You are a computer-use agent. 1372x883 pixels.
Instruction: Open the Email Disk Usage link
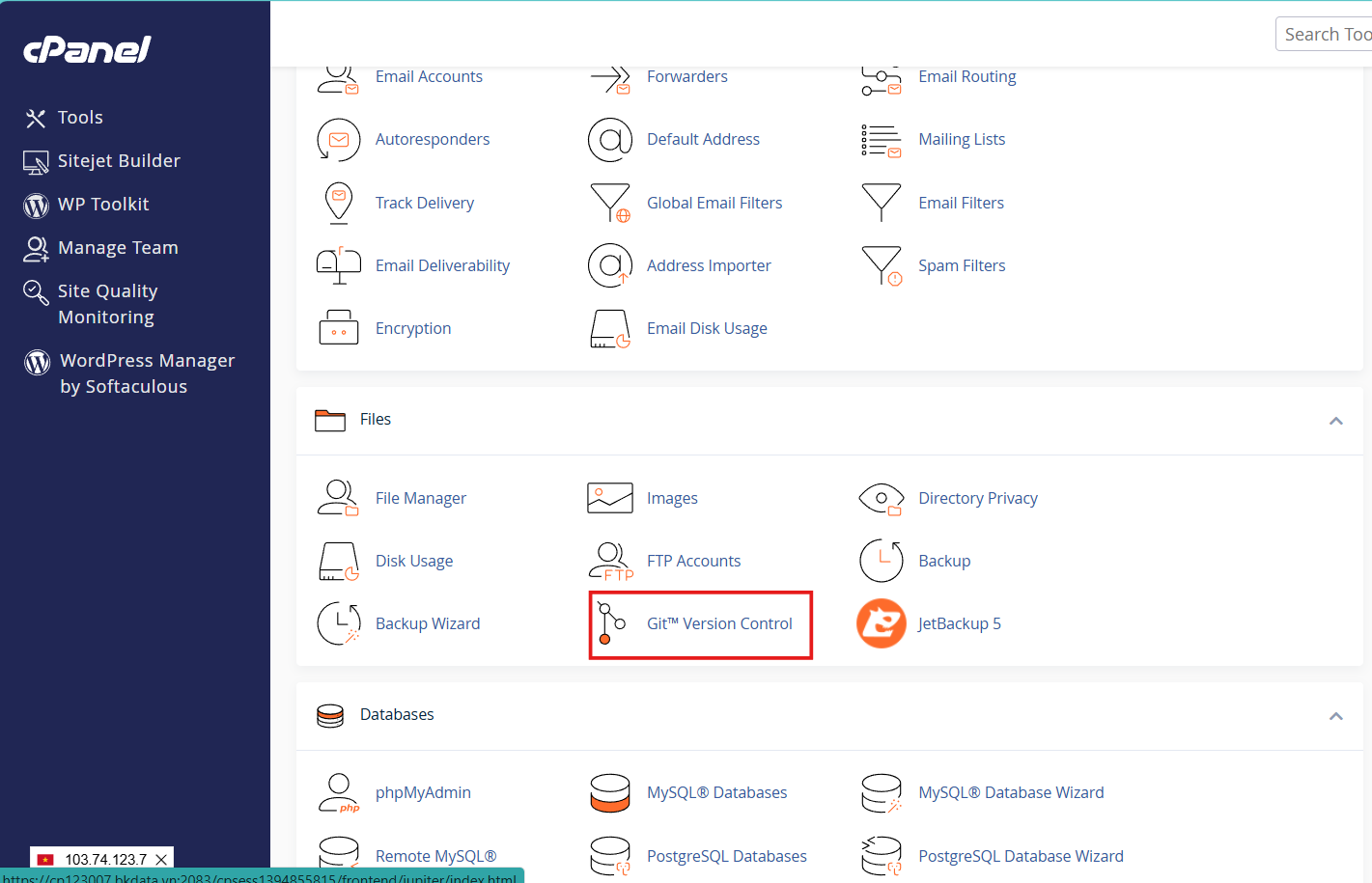(707, 328)
